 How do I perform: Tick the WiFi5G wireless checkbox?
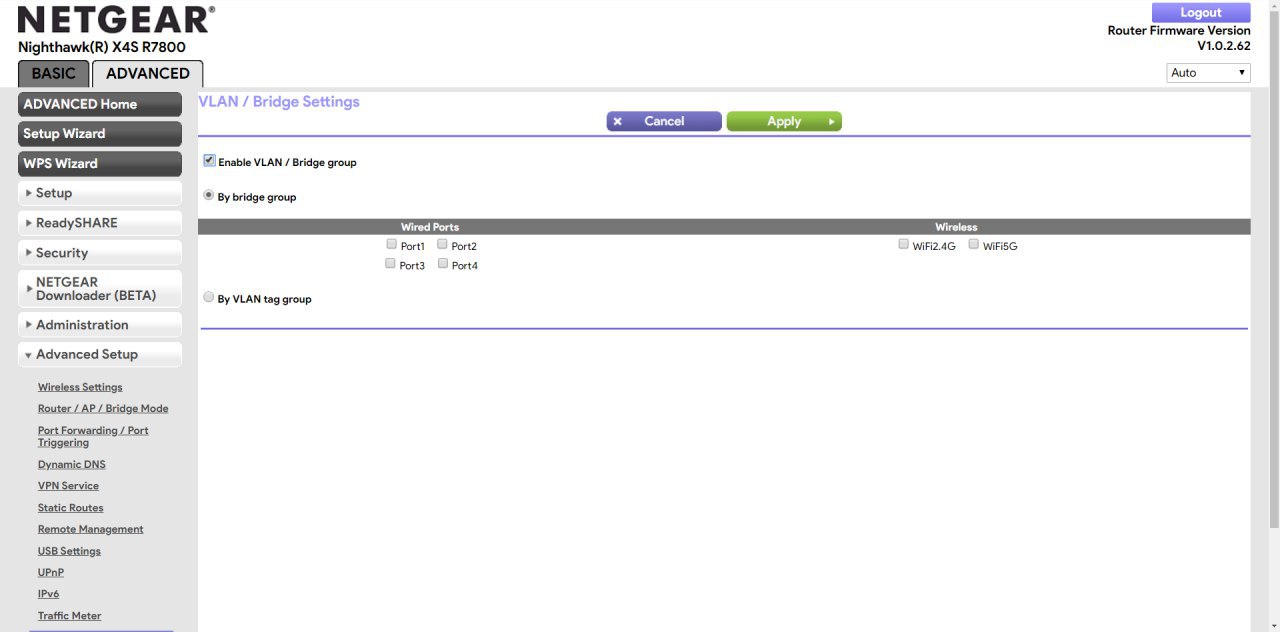pos(974,245)
